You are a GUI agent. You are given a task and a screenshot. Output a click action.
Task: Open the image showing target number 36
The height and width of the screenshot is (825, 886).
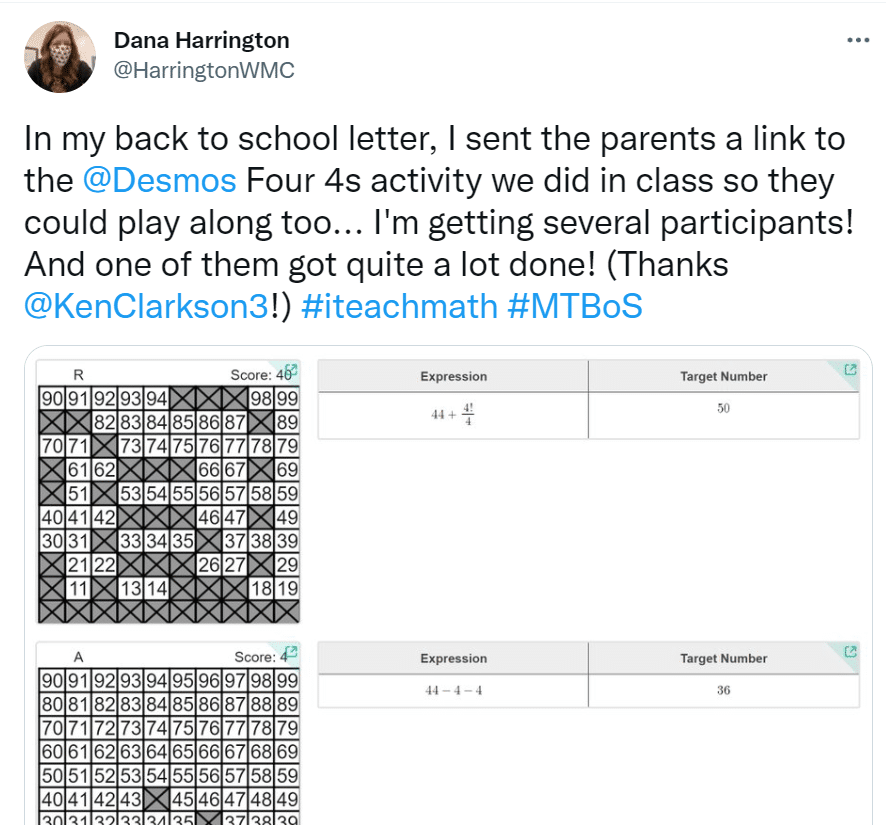tap(588, 675)
